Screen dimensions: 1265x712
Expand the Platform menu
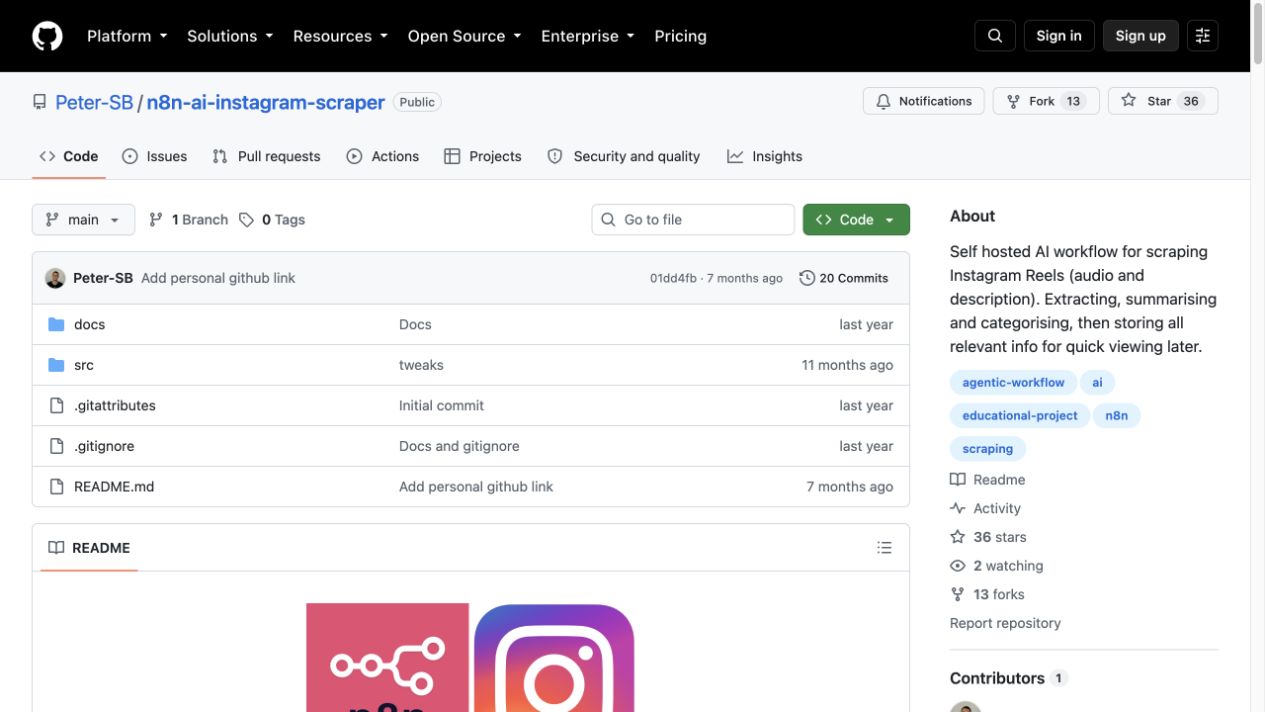click(x=127, y=36)
